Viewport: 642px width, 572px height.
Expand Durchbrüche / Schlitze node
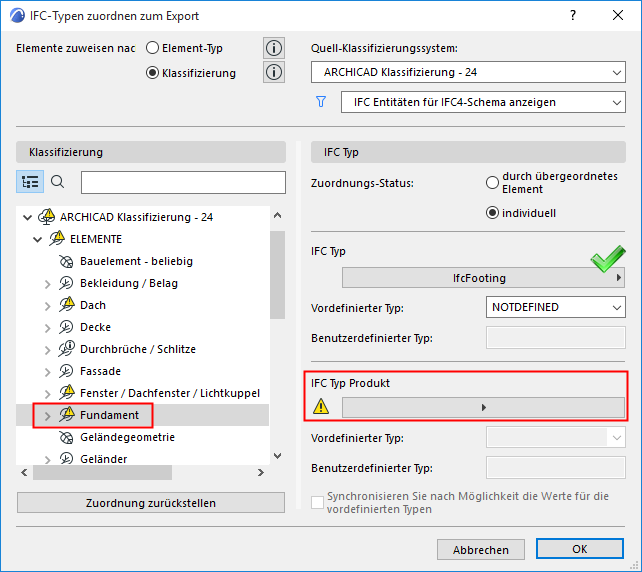[x=47, y=350]
